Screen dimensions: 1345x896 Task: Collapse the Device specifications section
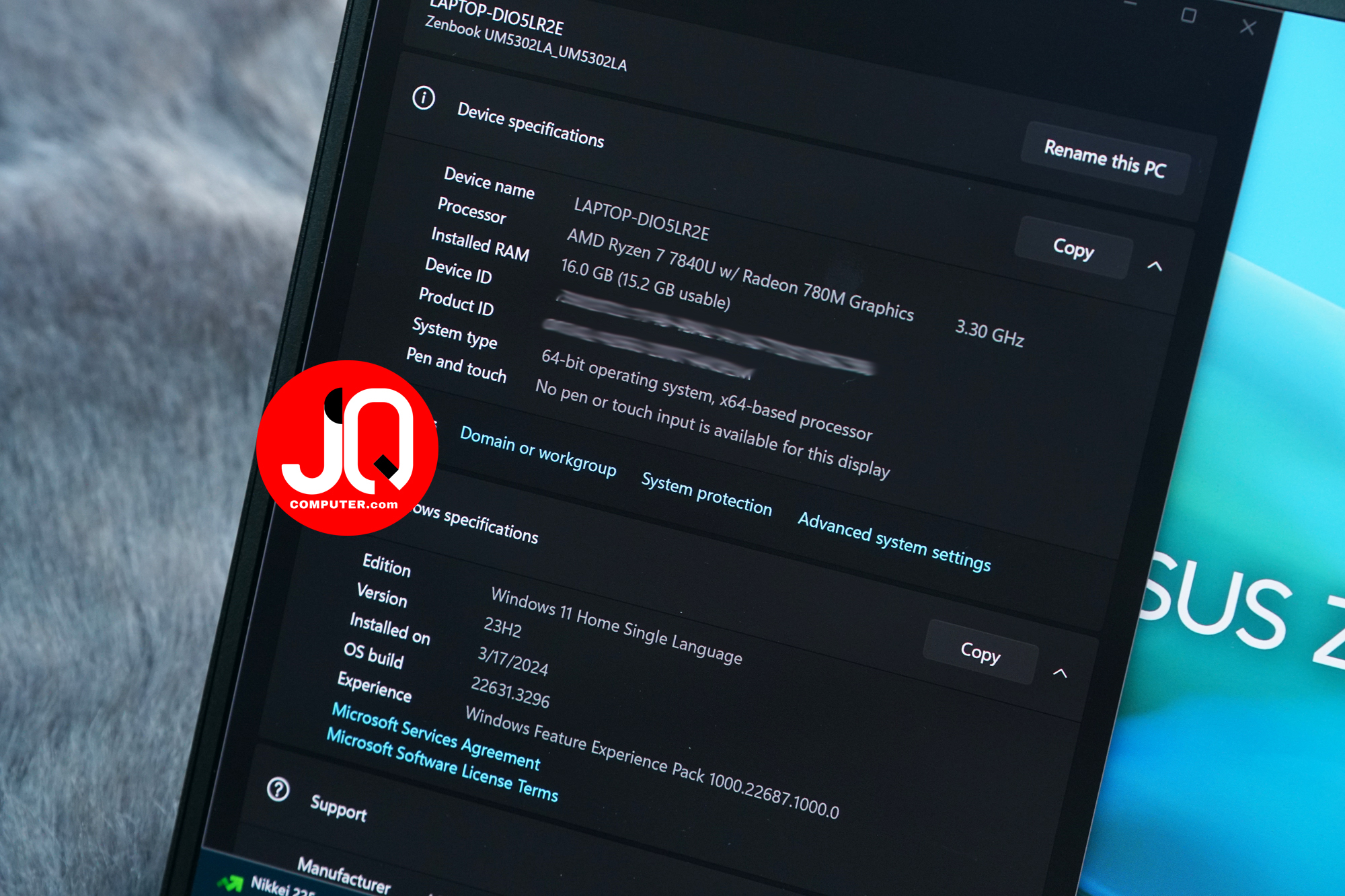1155,266
